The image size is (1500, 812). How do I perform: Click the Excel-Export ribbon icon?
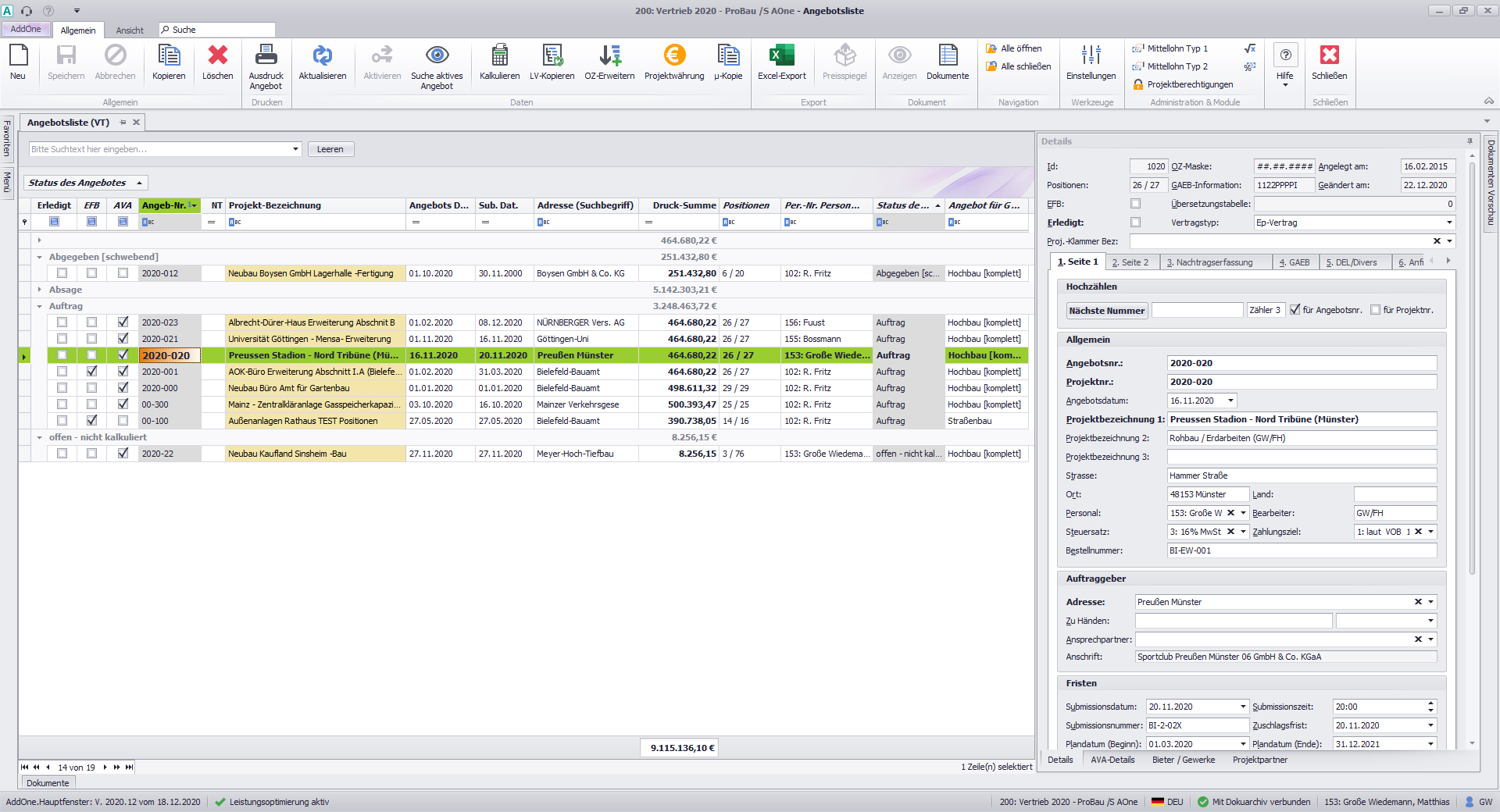(781, 55)
